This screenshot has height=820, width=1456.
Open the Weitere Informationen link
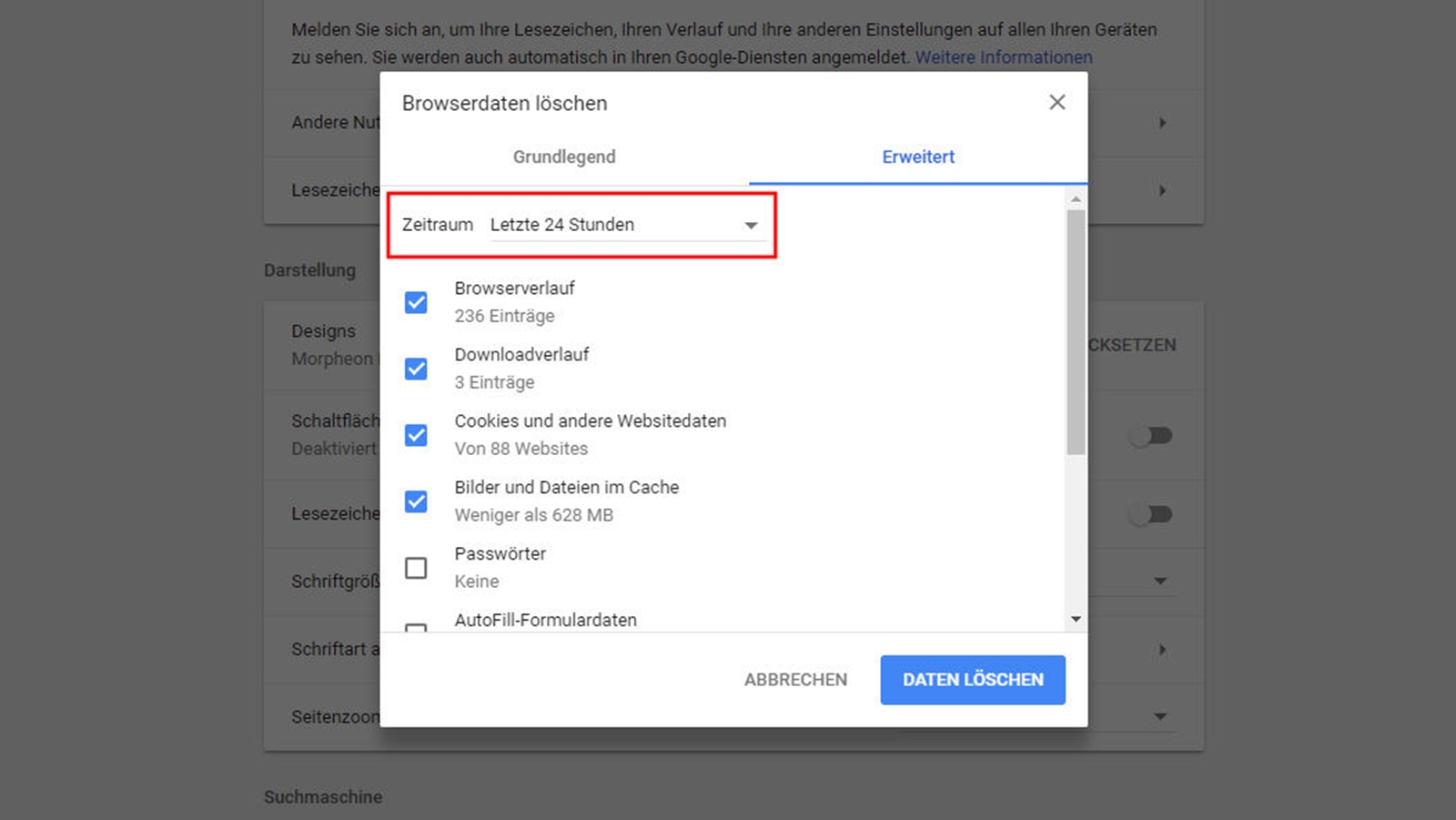pyautogui.click(x=1003, y=57)
